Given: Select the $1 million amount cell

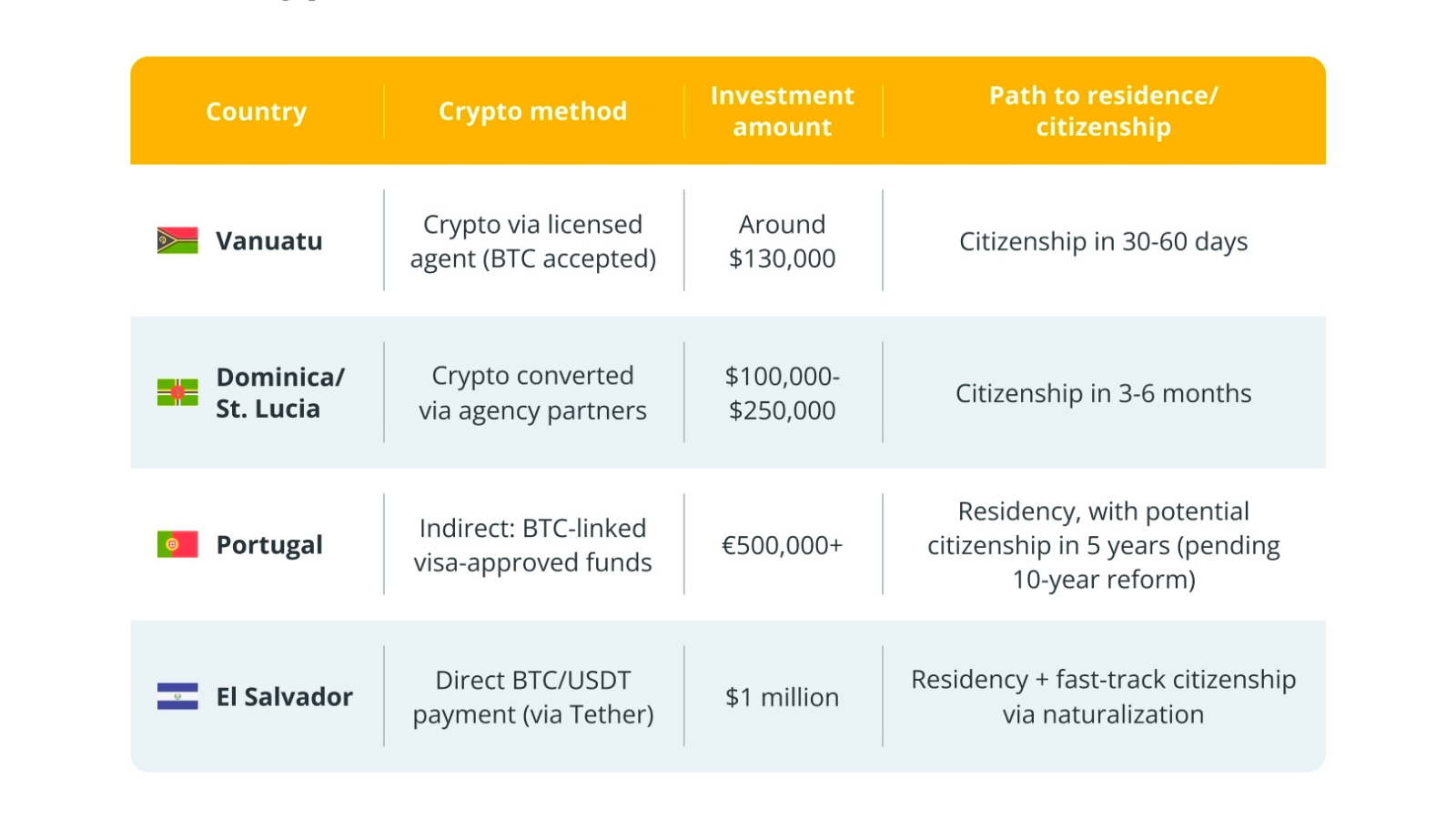Looking at the screenshot, I should click(x=782, y=697).
